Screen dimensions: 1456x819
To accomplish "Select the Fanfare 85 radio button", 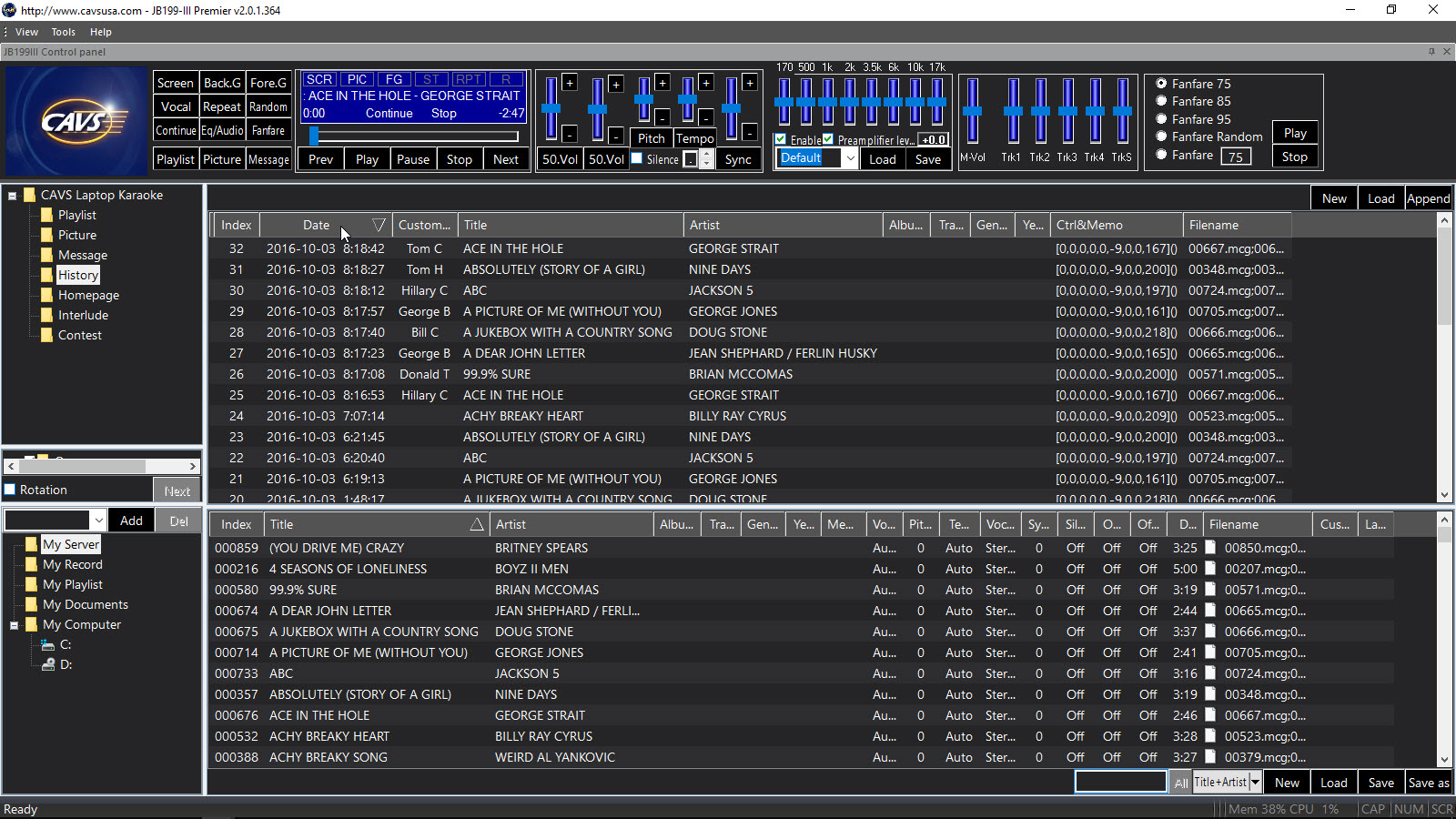I will coord(1161,101).
